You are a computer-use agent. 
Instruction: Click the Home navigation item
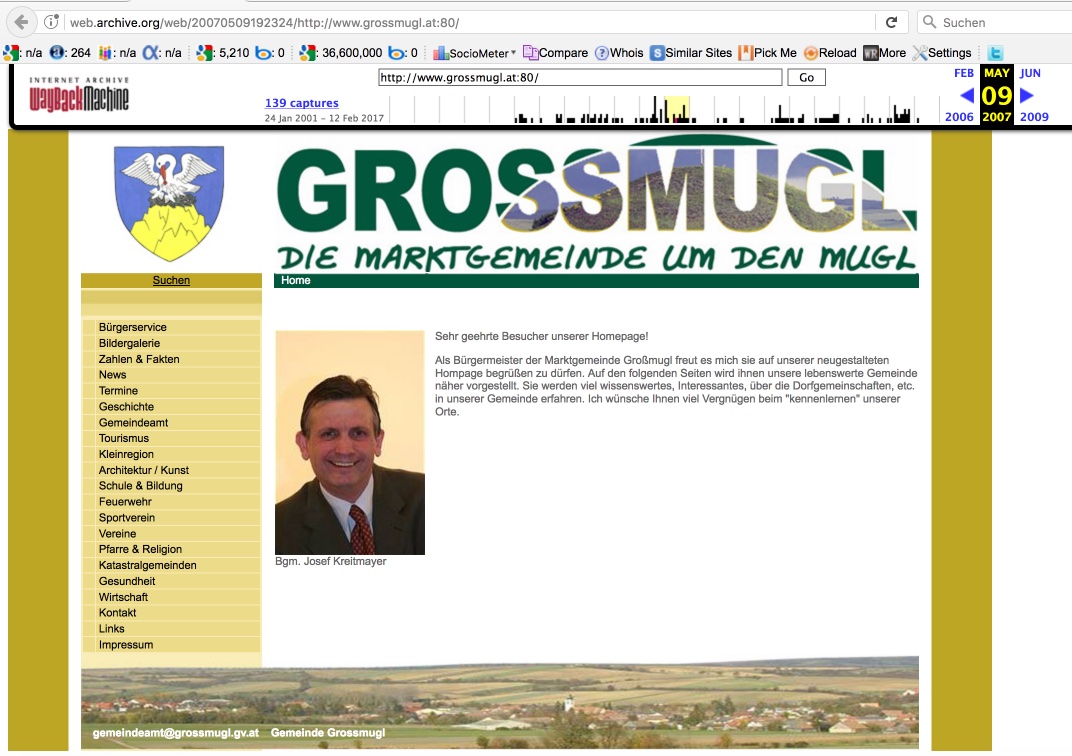click(x=295, y=280)
